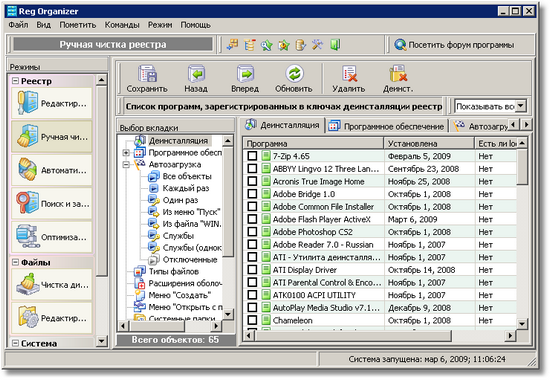
Task: Open the Команды menu
Action: point(122,25)
